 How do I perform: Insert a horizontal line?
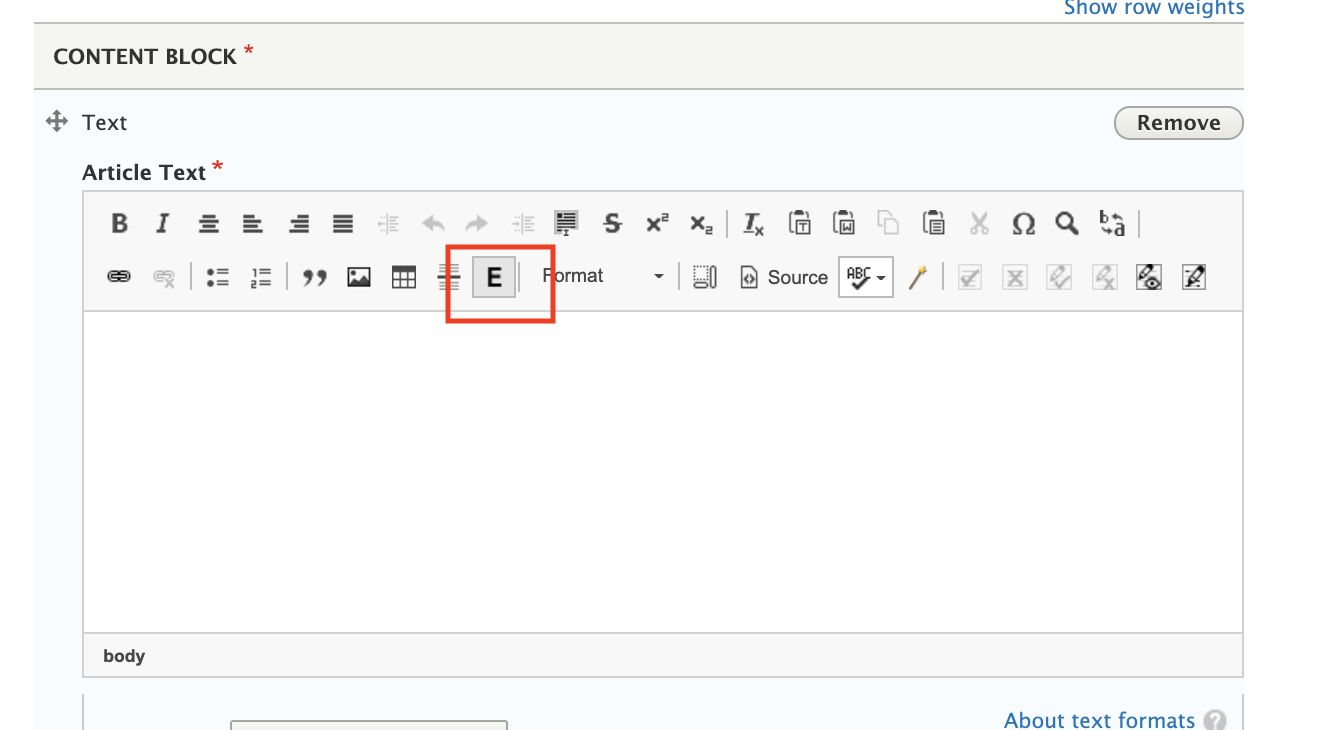pyautogui.click(x=449, y=277)
